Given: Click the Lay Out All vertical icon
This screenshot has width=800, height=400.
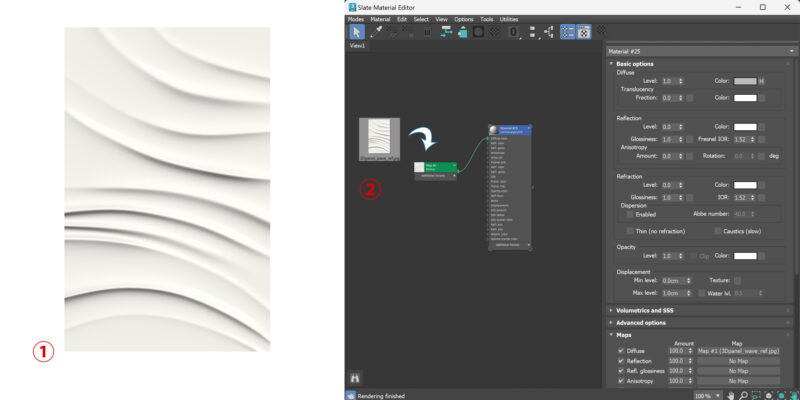Looking at the screenshot, I should pos(533,32).
